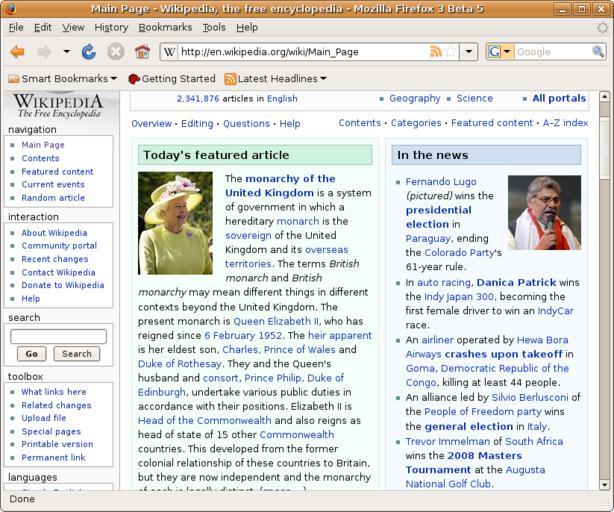Open the 2,341,876 articles count link
The image size is (614, 512).
click(198, 99)
